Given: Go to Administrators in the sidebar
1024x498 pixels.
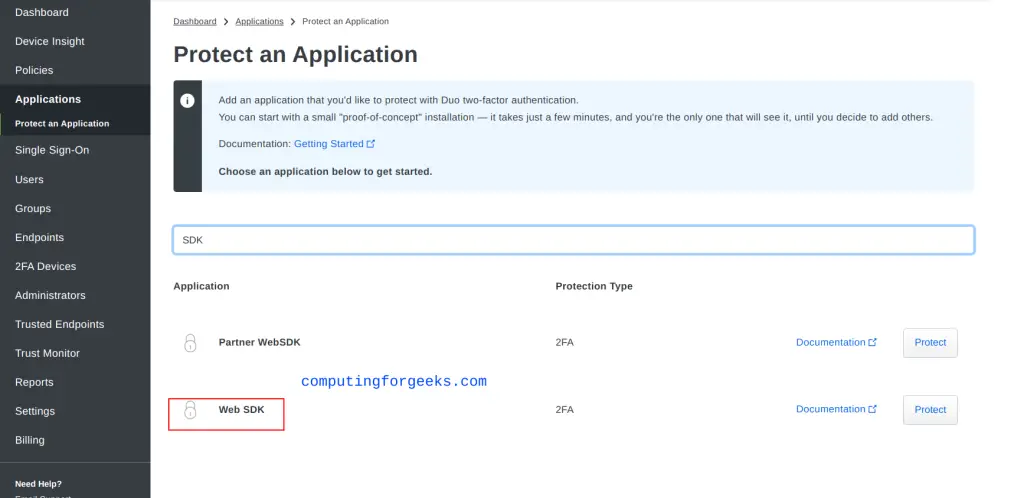Looking at the screenshot, I should pos(50,295).
